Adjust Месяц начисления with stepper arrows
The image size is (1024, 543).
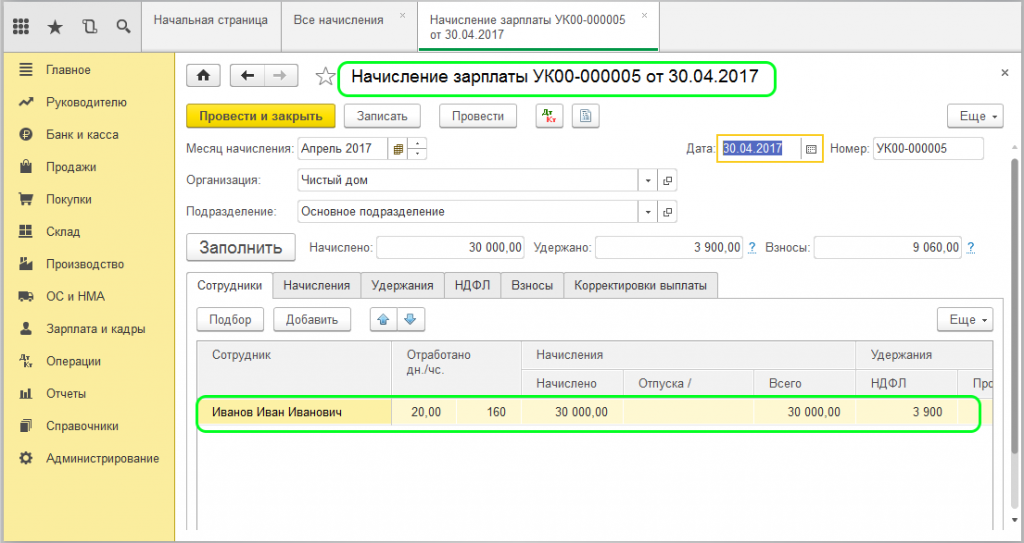(x=418, y=149)
